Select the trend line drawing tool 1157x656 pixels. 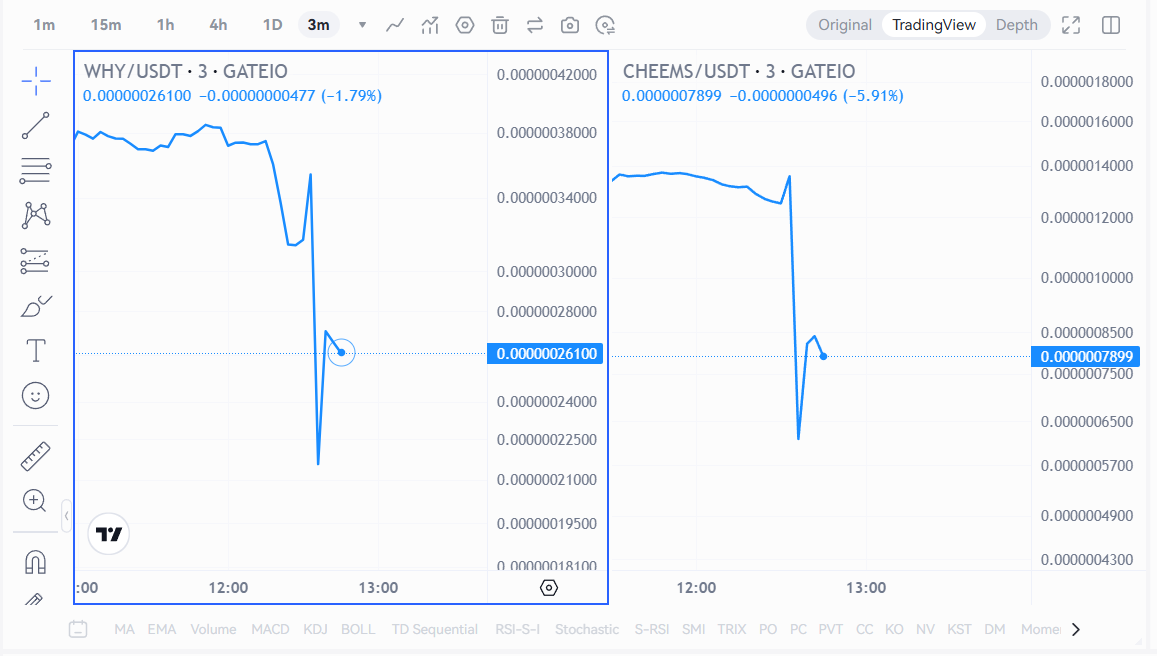36,125
